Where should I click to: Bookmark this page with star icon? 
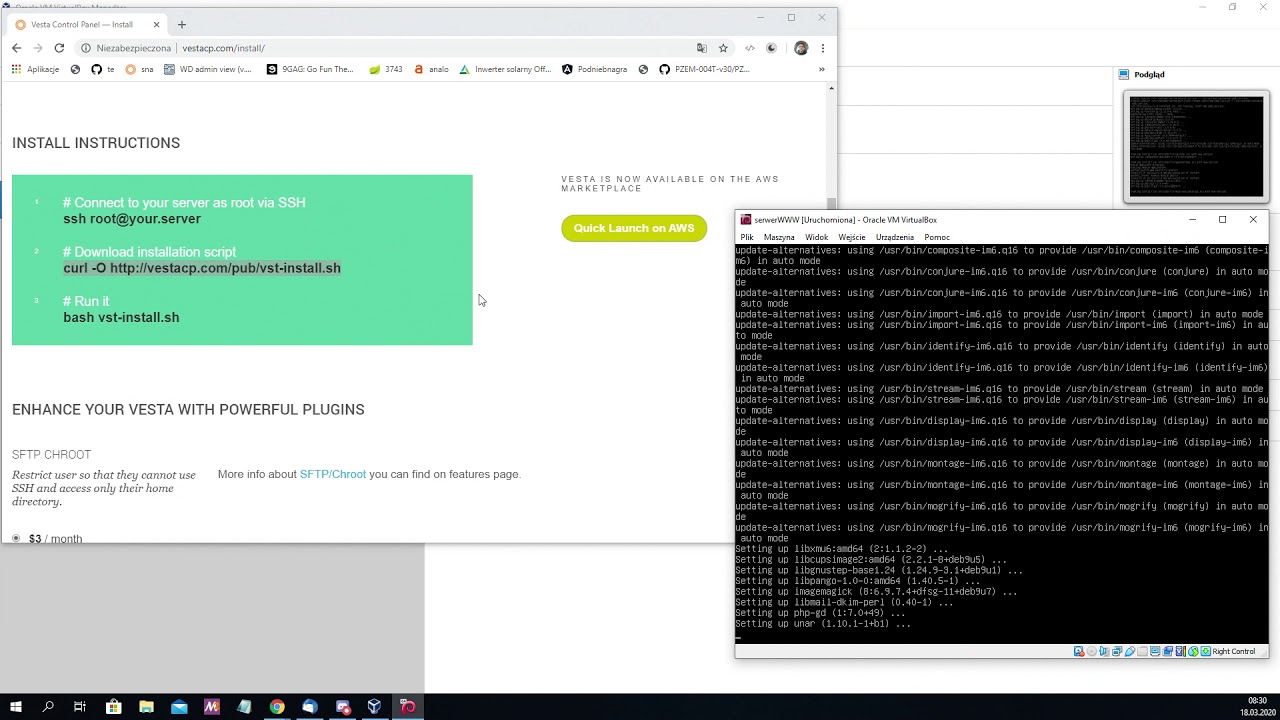[x=723, y=48]
